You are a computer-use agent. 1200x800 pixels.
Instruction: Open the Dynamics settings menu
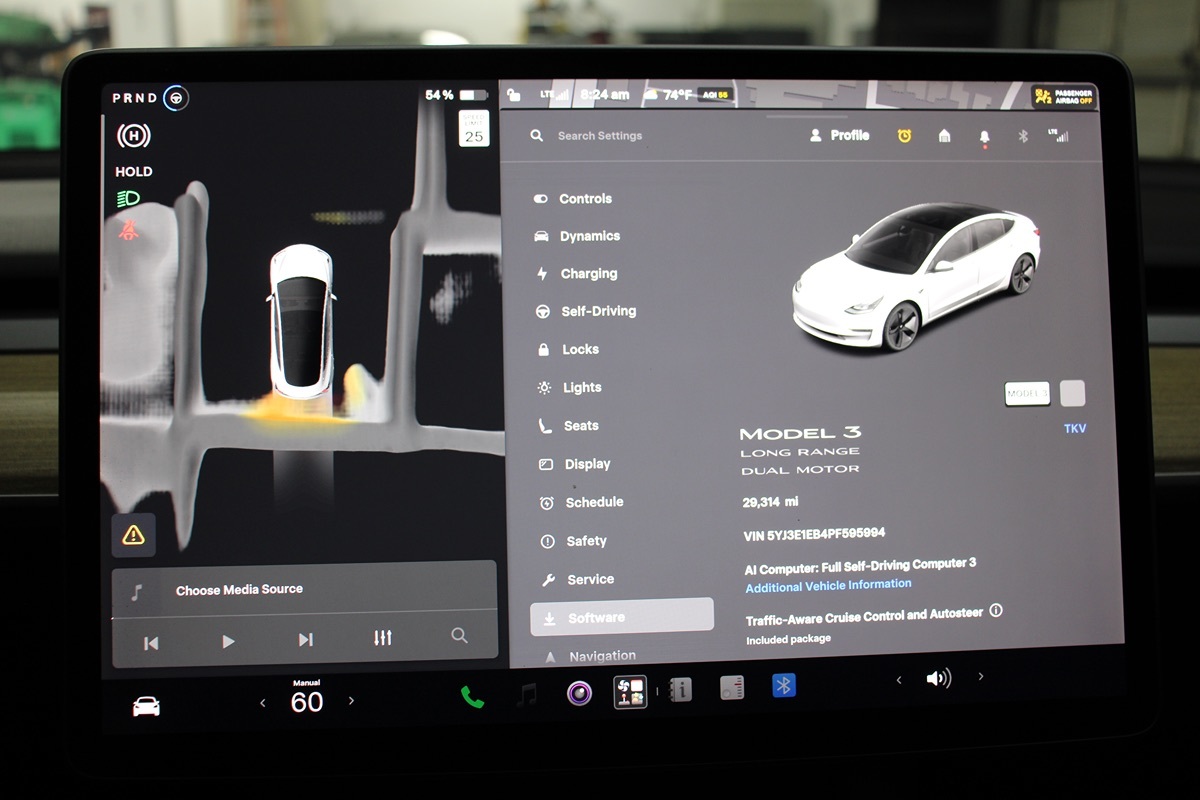click(x=577, y=236)
